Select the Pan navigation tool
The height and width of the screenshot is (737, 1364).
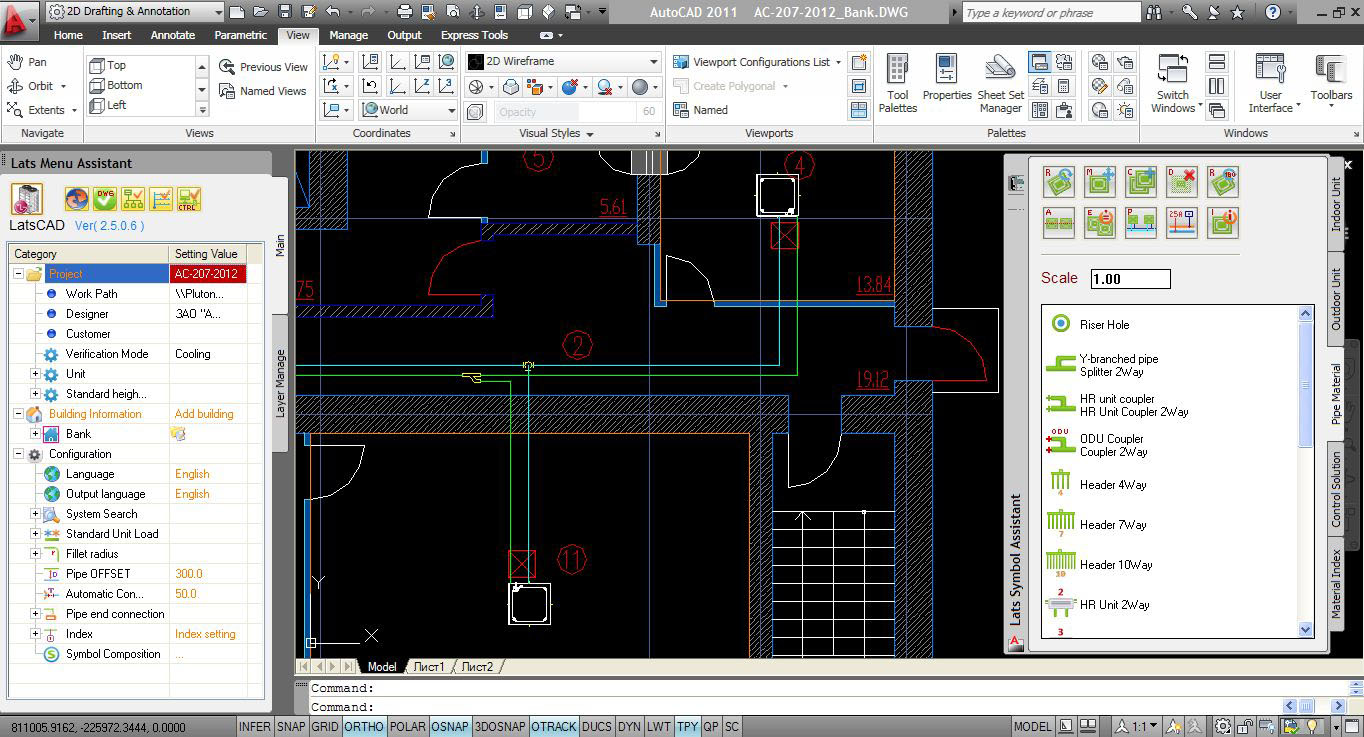[28, 62]
